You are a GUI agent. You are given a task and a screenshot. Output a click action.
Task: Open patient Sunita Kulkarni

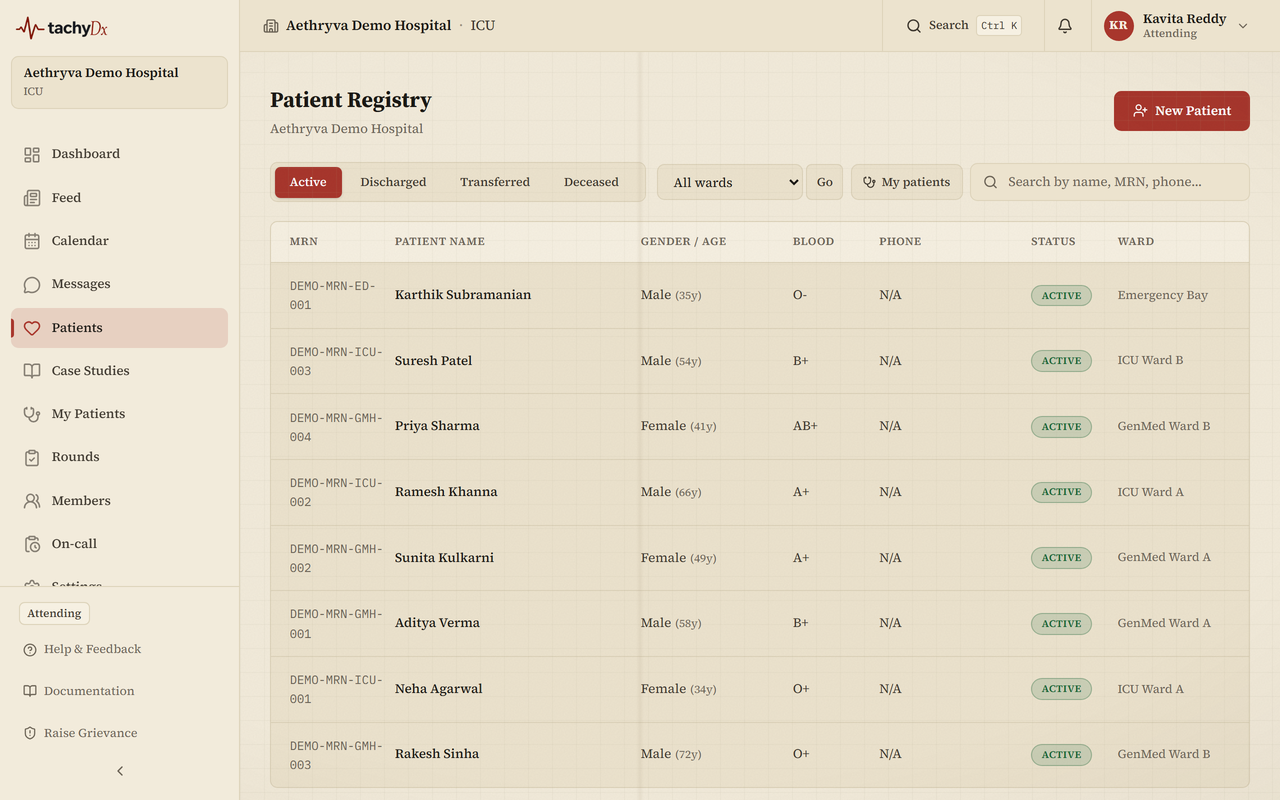[x=444, y=558]
